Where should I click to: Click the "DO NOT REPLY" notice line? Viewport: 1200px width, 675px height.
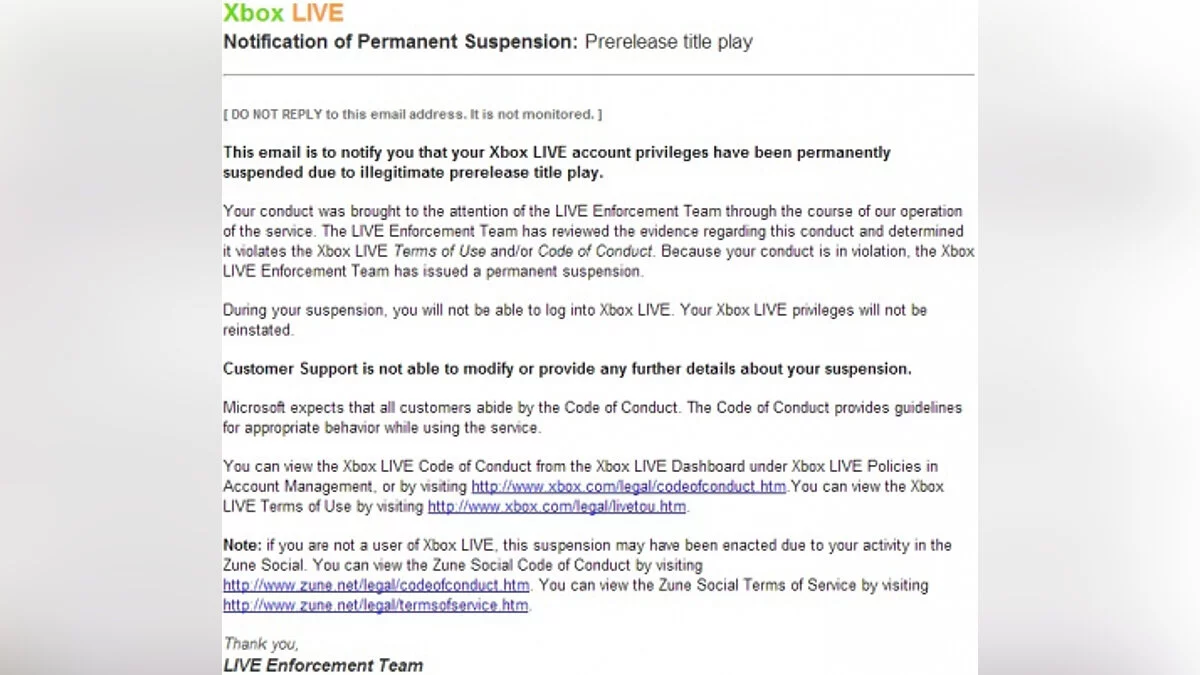412,114
